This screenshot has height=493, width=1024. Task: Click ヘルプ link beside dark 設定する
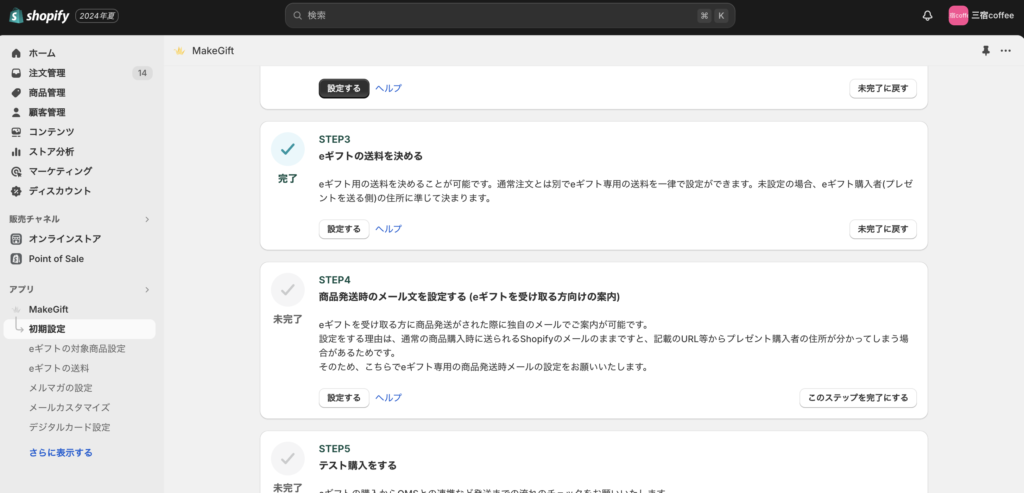coord(389,88)
